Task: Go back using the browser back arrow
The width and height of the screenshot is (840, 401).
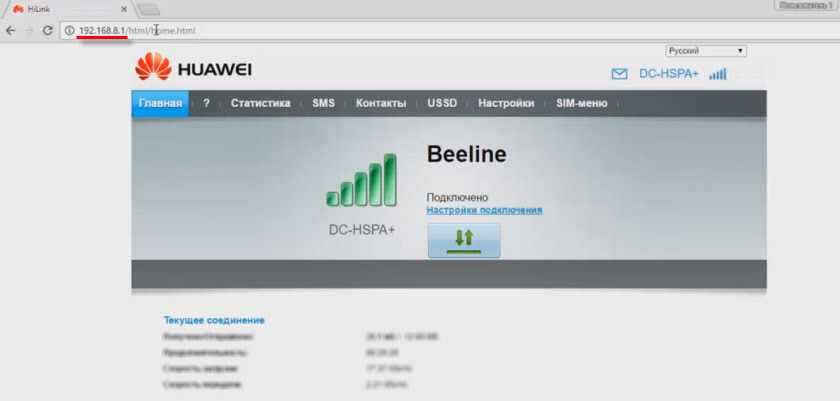Action: [10, 30]
